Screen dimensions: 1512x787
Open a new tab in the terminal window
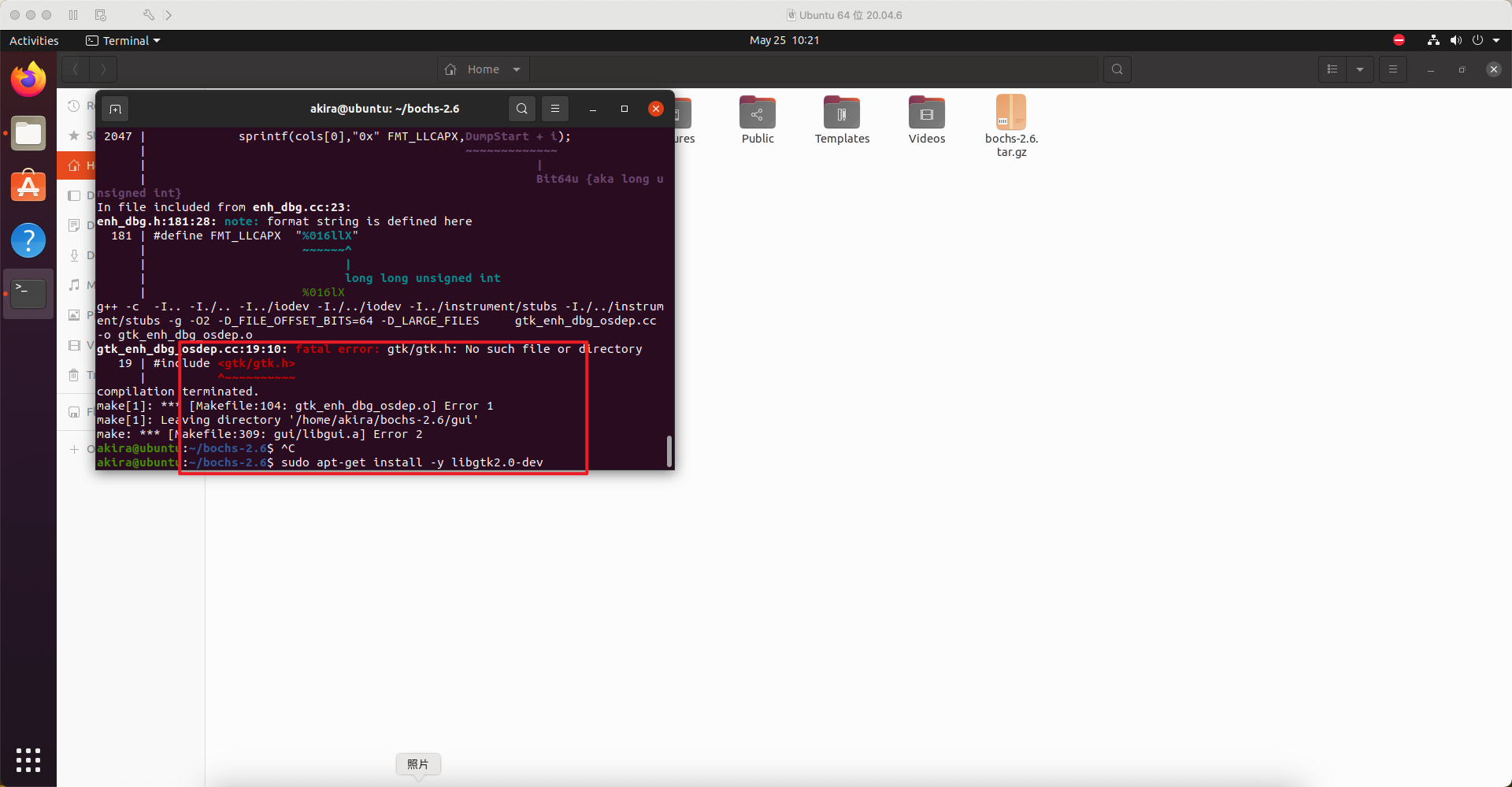click(115, 109)
